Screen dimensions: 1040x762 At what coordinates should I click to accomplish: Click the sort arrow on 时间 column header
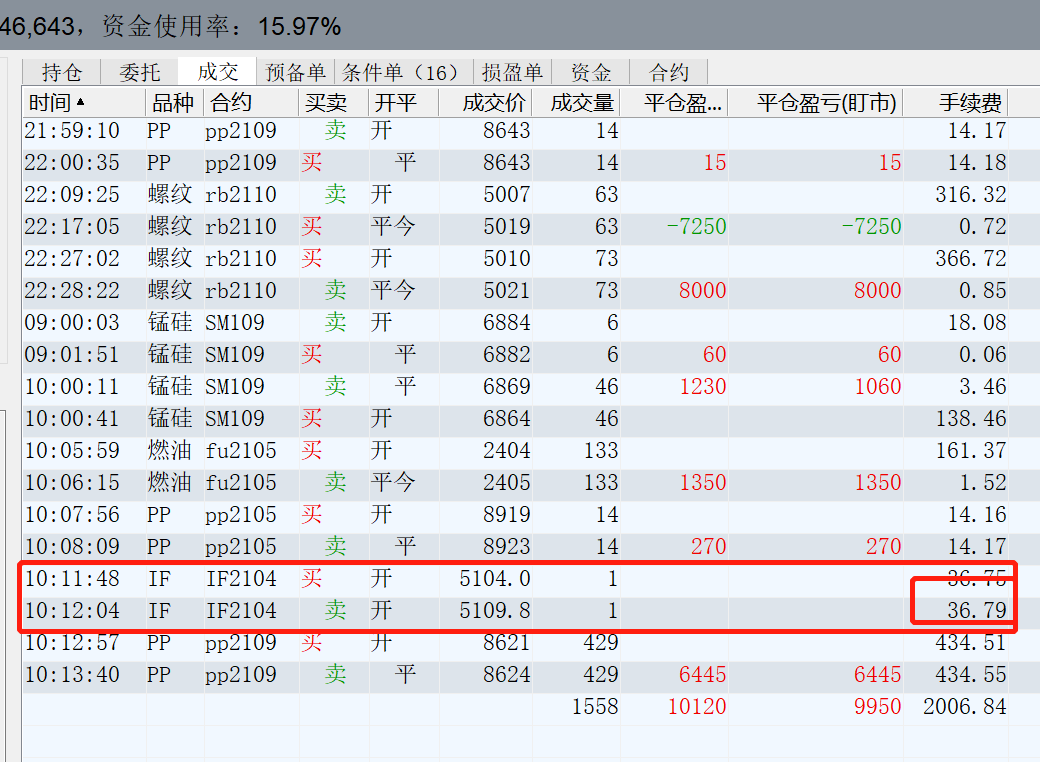coord(81,102)
